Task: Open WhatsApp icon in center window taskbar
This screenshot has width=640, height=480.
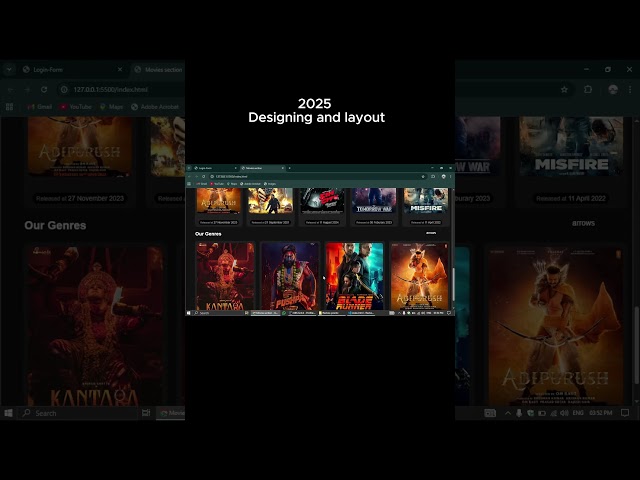Action: (x=284, y=313)
